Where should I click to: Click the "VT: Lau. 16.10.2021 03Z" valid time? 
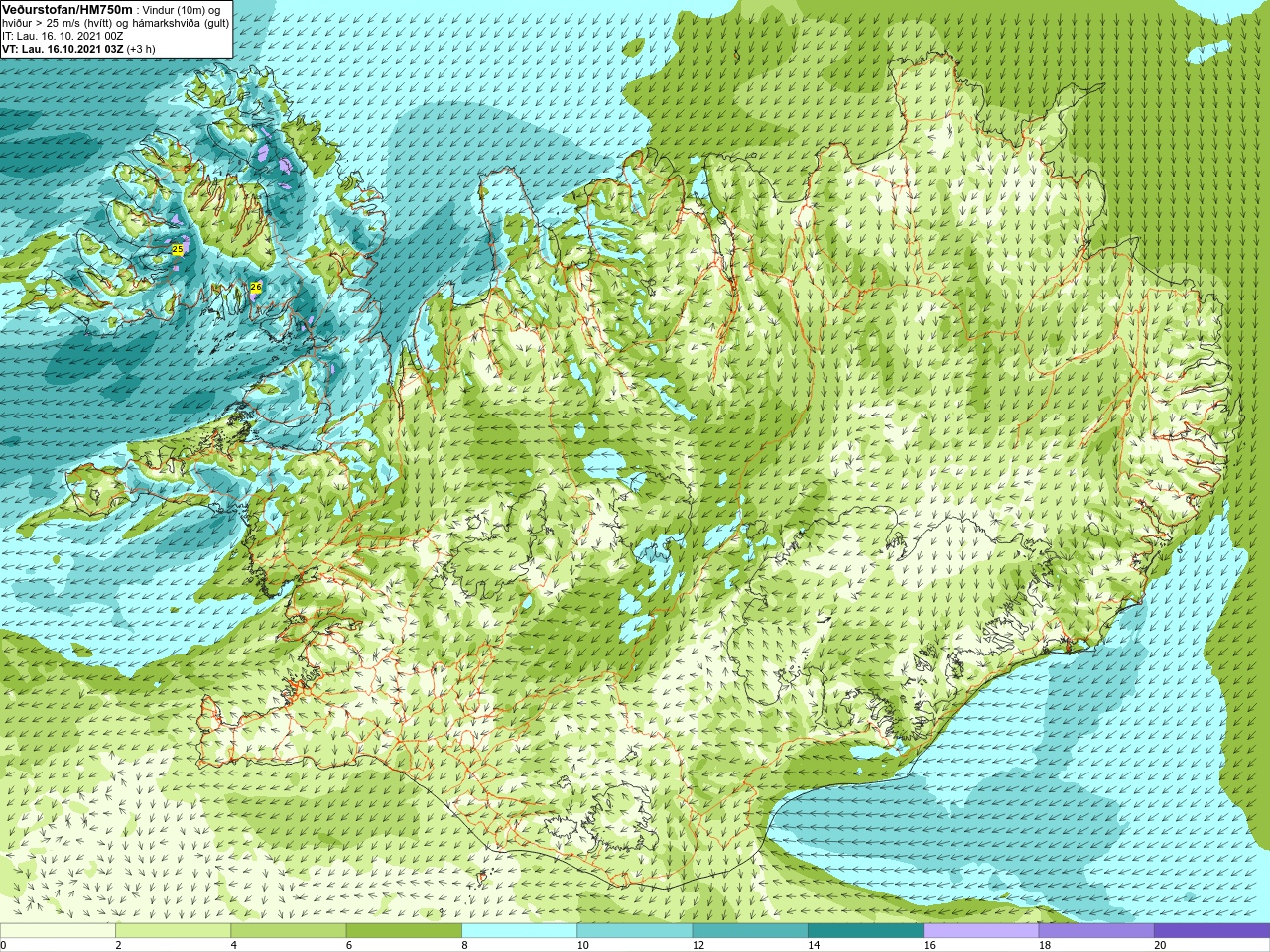click(62, 49)
